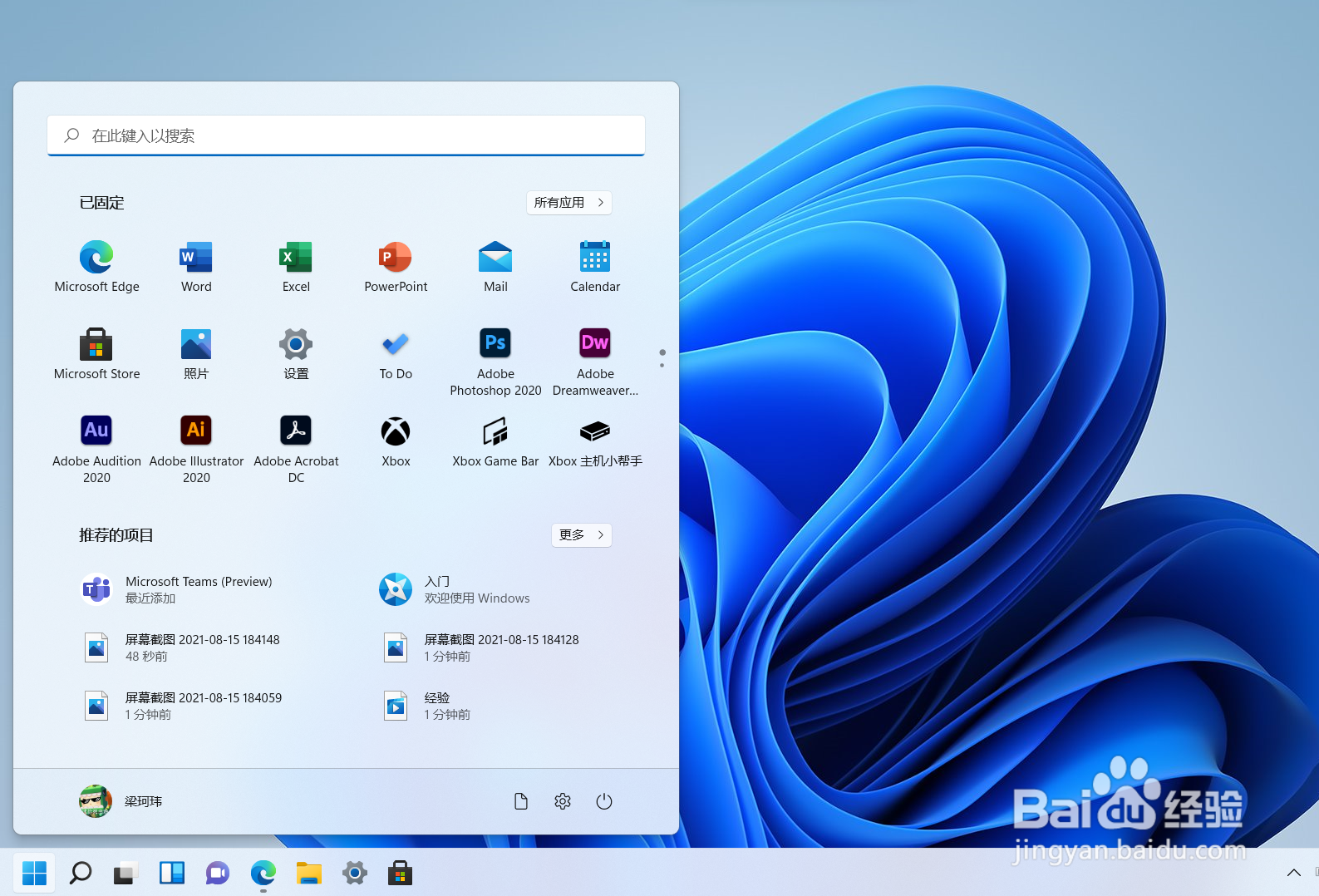
Task: Show hidden system tray icons chevron
Action: [x=1294, y=873]
